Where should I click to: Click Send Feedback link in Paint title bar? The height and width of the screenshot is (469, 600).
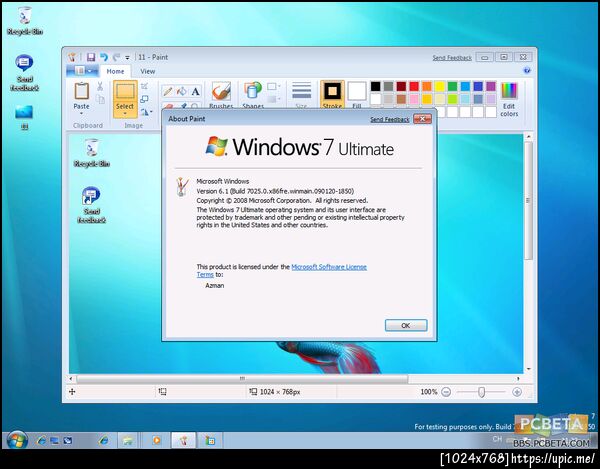[452, 58]
